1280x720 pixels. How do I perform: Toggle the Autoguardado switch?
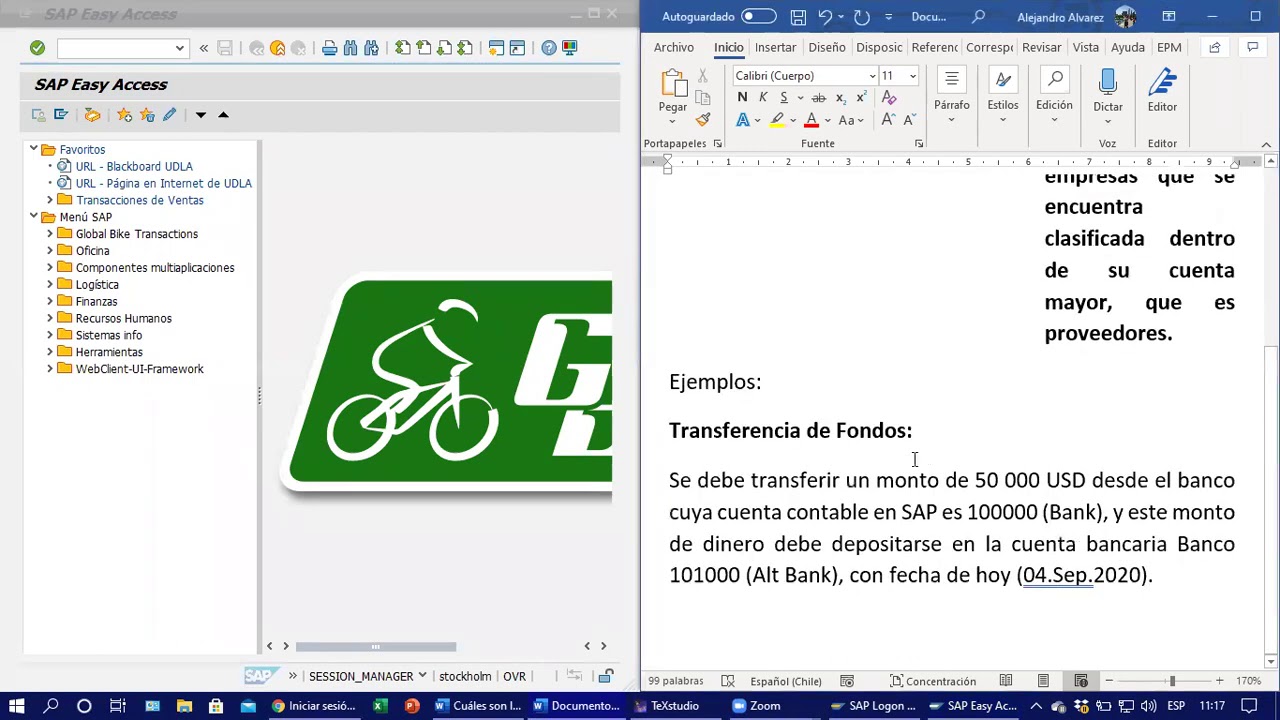758,17
